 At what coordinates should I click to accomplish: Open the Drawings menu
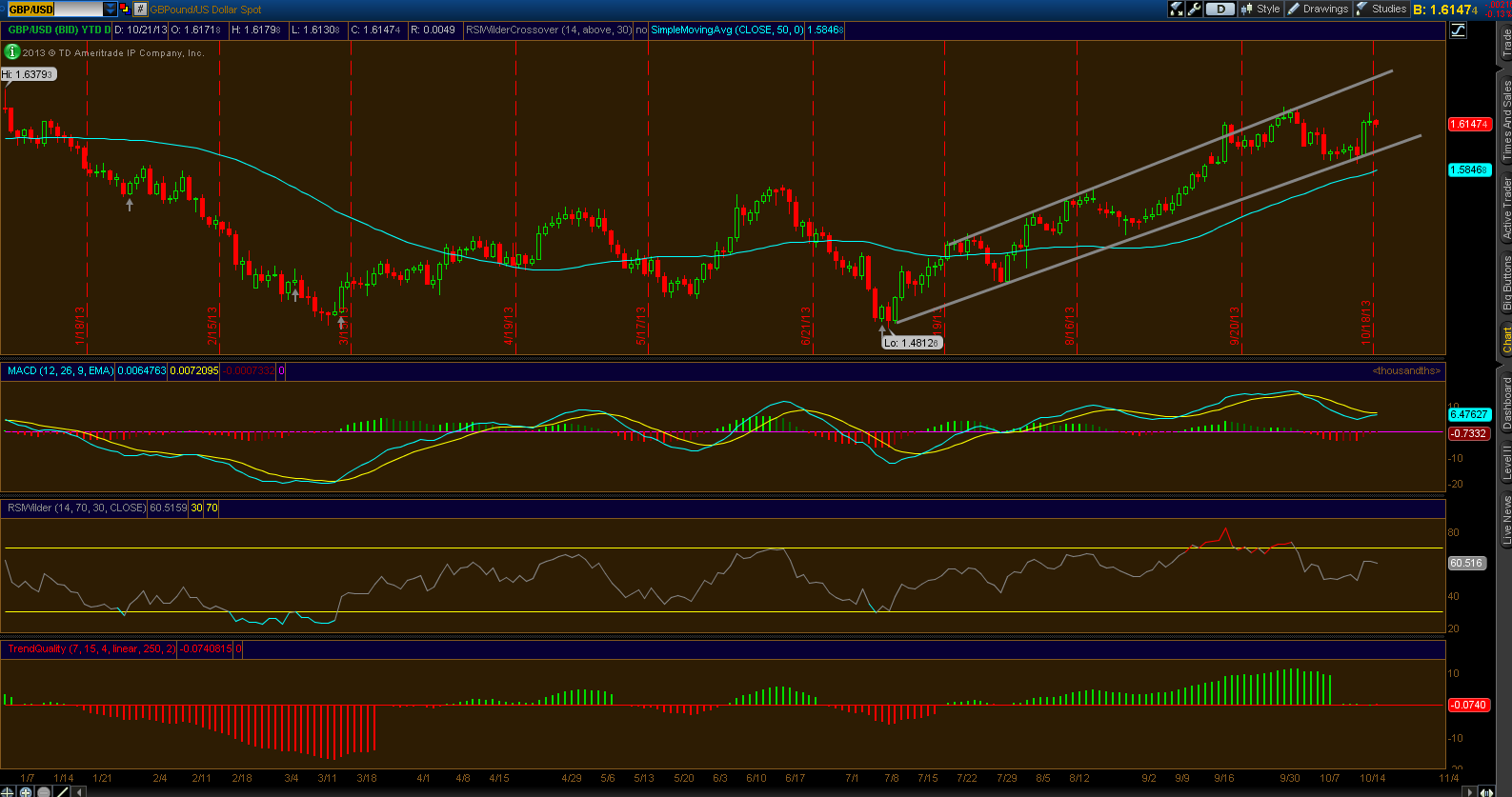pyautogui.click(x=1318, y=9)
